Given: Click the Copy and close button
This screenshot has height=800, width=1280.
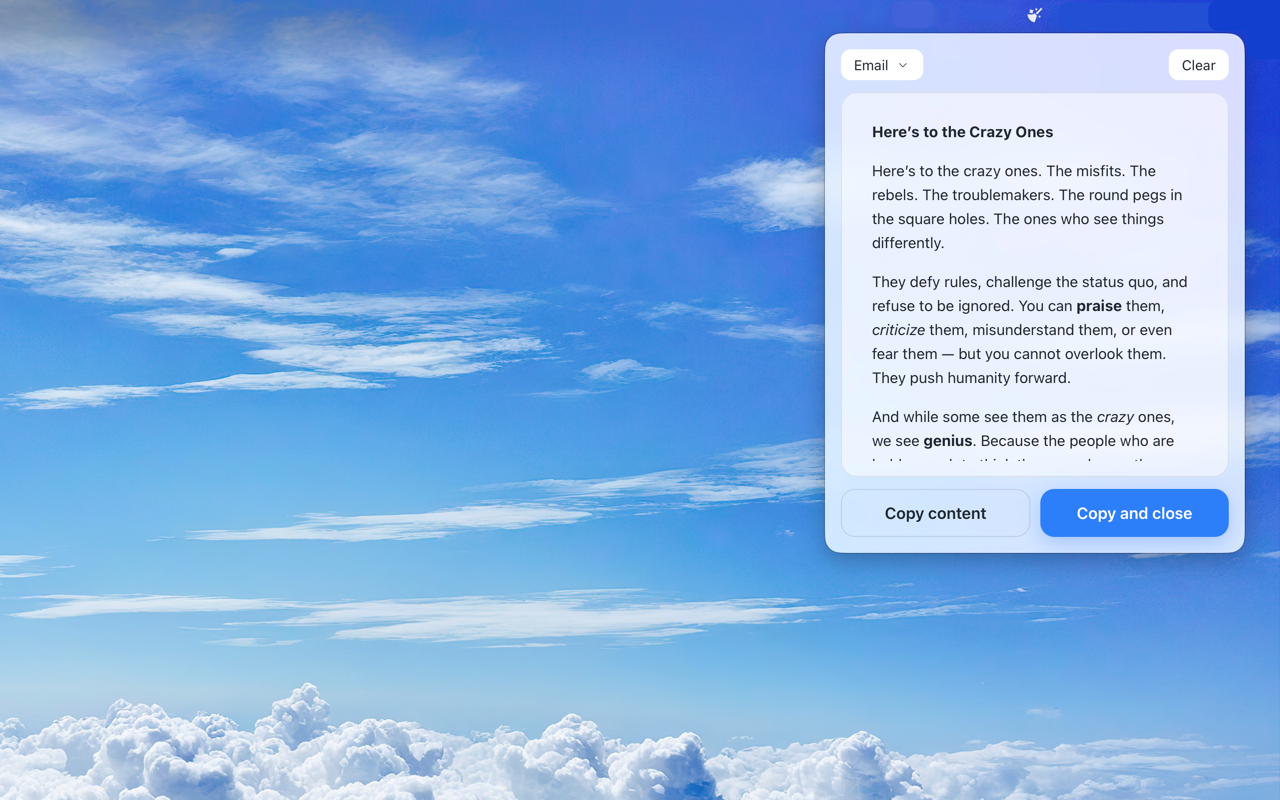Looking at the screenshot, I should click(x=1134, y=512).
